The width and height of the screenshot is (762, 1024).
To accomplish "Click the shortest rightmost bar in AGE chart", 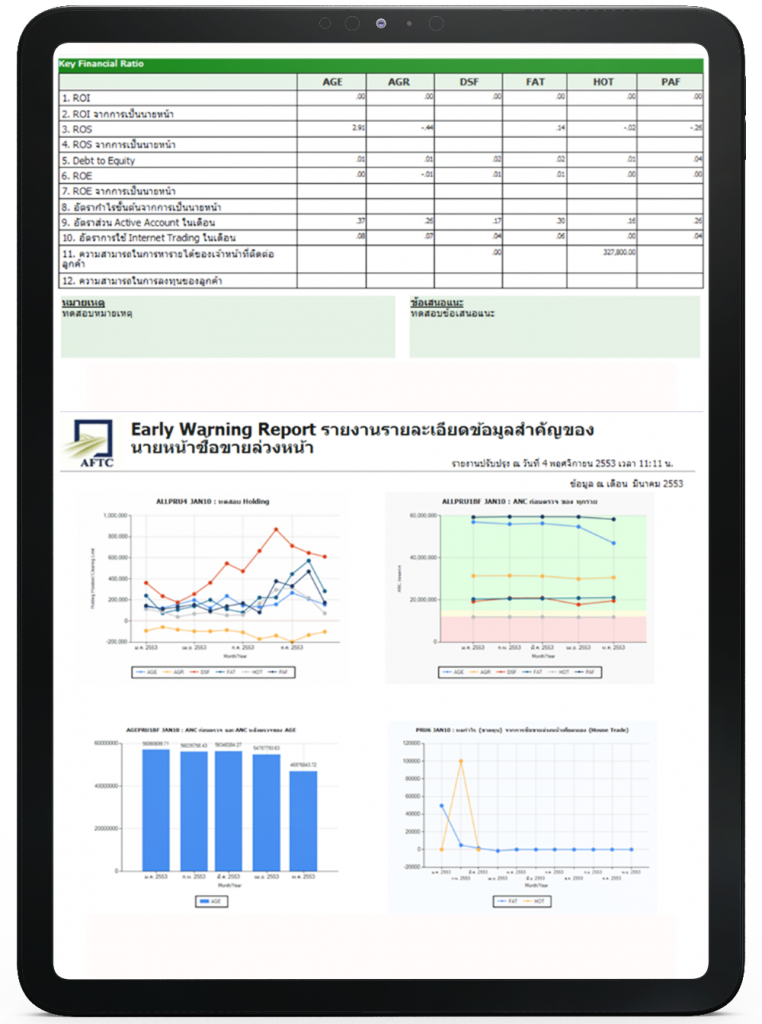I will coord(304,821).
